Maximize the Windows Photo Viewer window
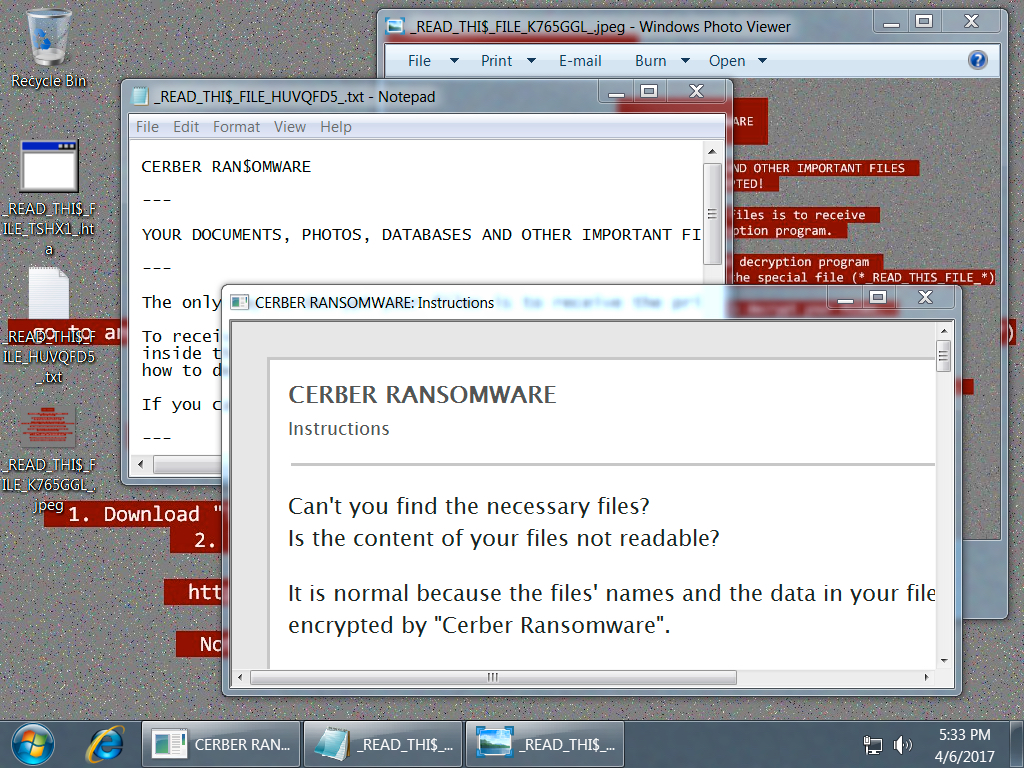This screenshot has width=1024, height=768. (x=924, y=22)
